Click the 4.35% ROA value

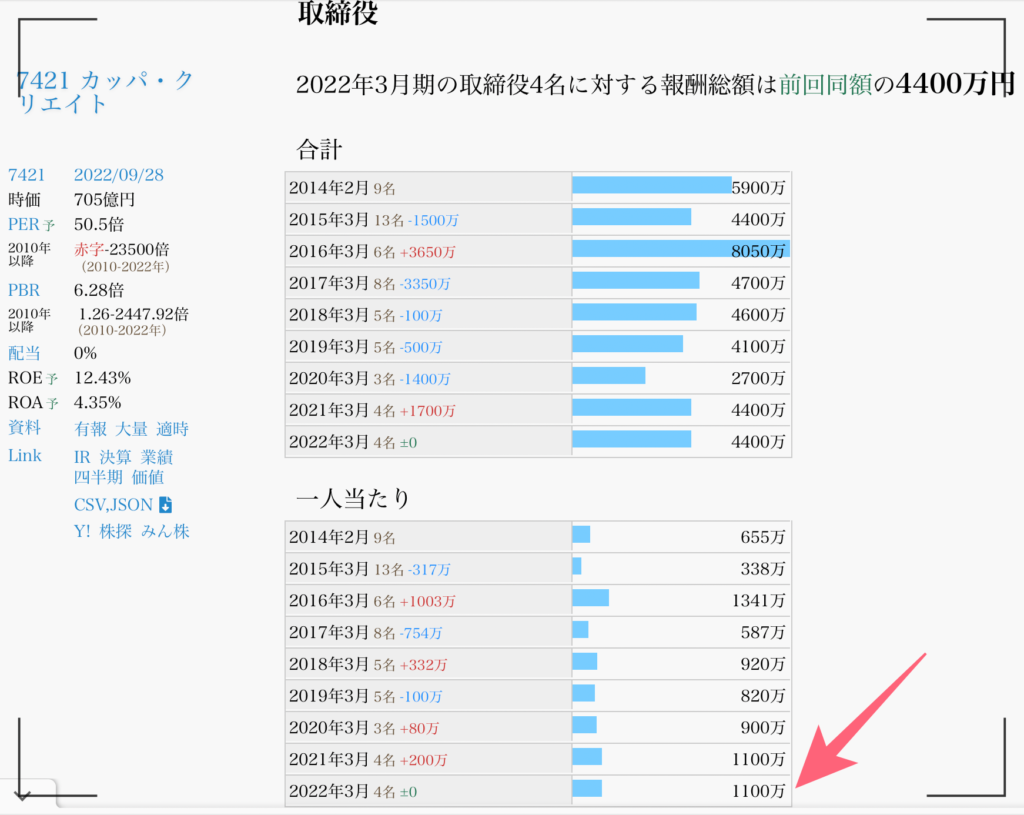pos(98,403)
